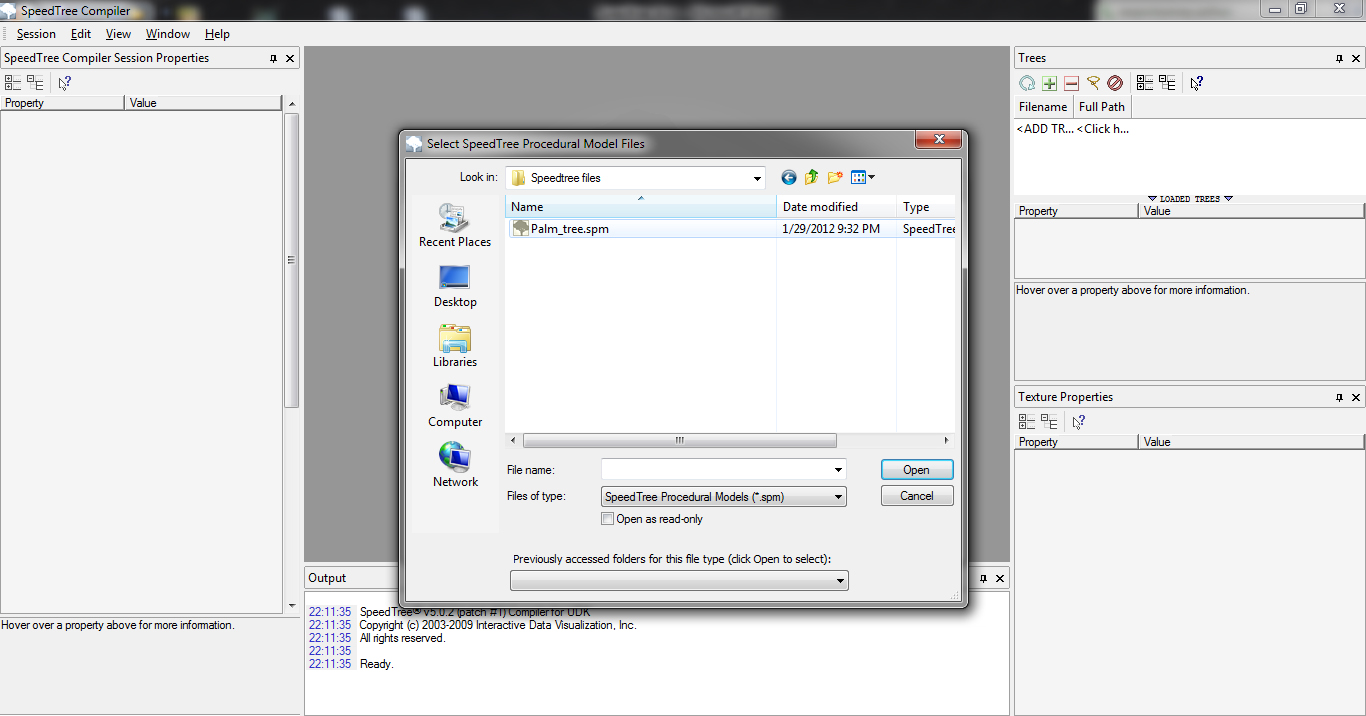
Task: Activate What's This help in Session Properties
Action: coord(64,83)
